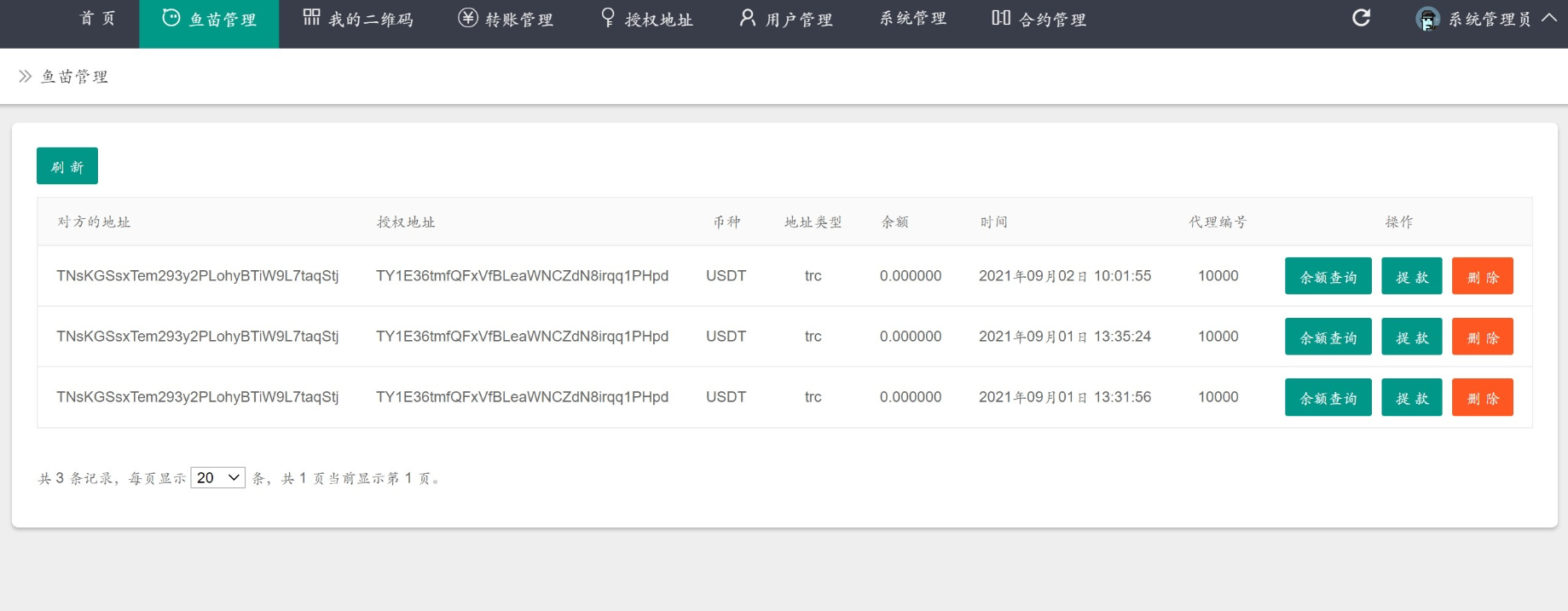This screenshot has height=611, width=1568.
Task: Click the user management person icon
Action: 748,18
